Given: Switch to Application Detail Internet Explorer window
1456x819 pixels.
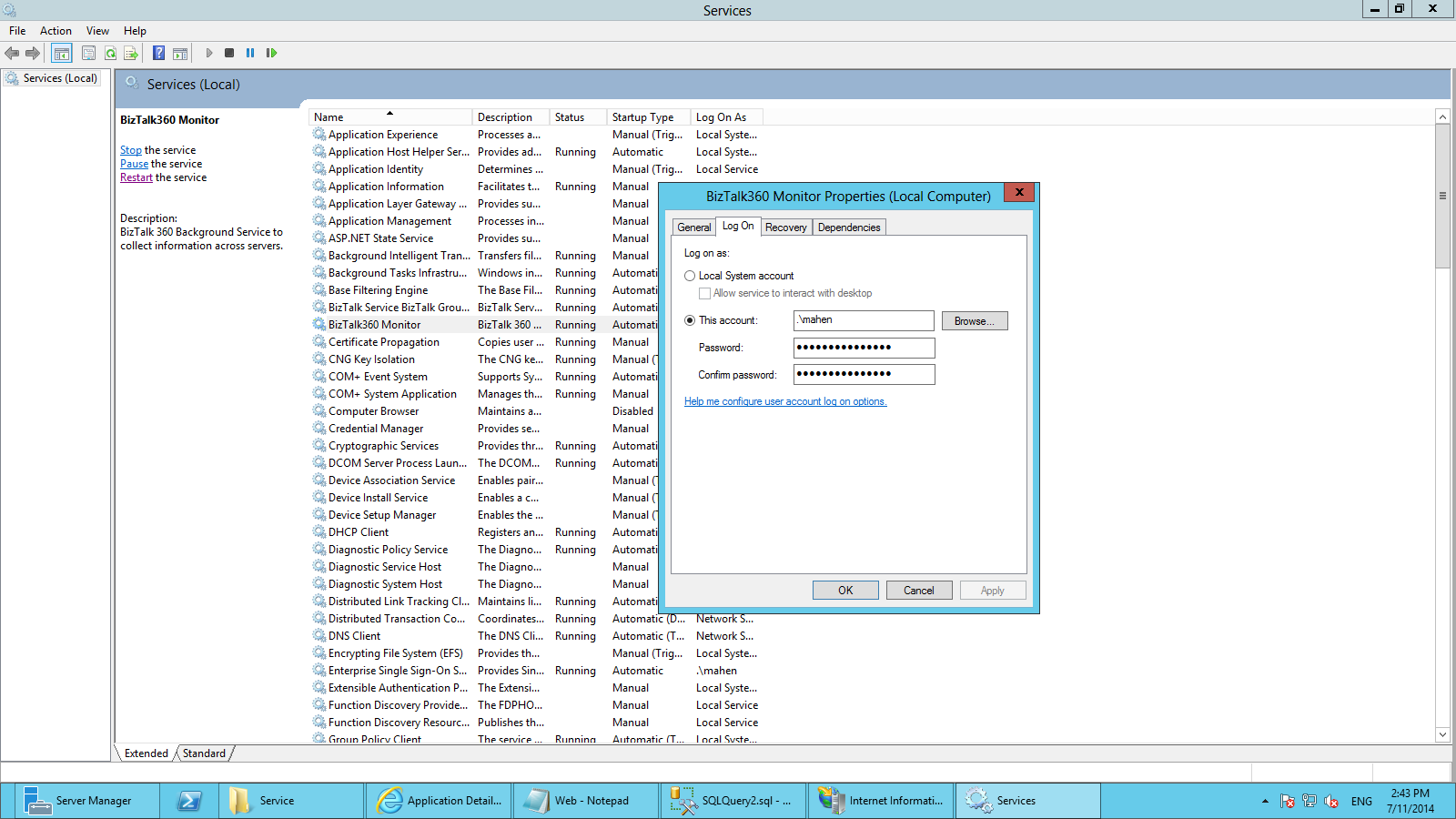Looking at the screenshot, I should click(x=440, y=801).
